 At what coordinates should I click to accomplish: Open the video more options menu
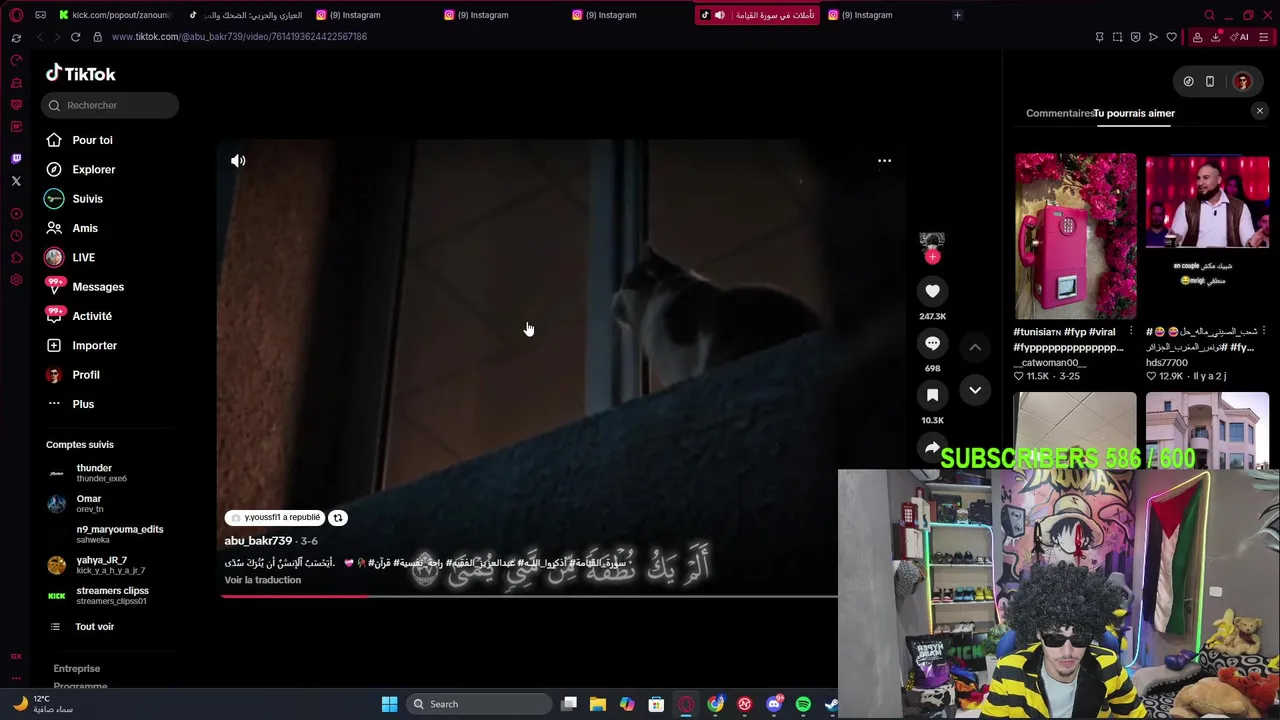coord(884,160)
